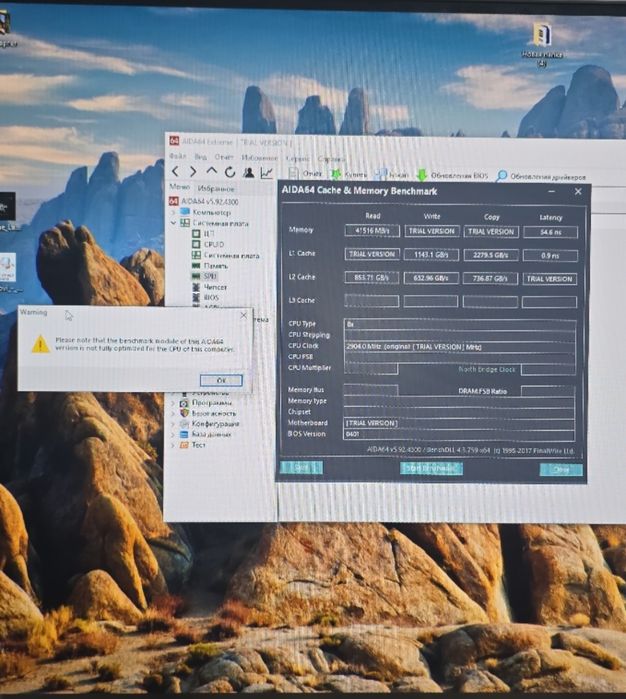Viewport: 626px width, 699px height.
Task: Open the Избранное menu in the menu bar
Action: click(x=259, y=157)
